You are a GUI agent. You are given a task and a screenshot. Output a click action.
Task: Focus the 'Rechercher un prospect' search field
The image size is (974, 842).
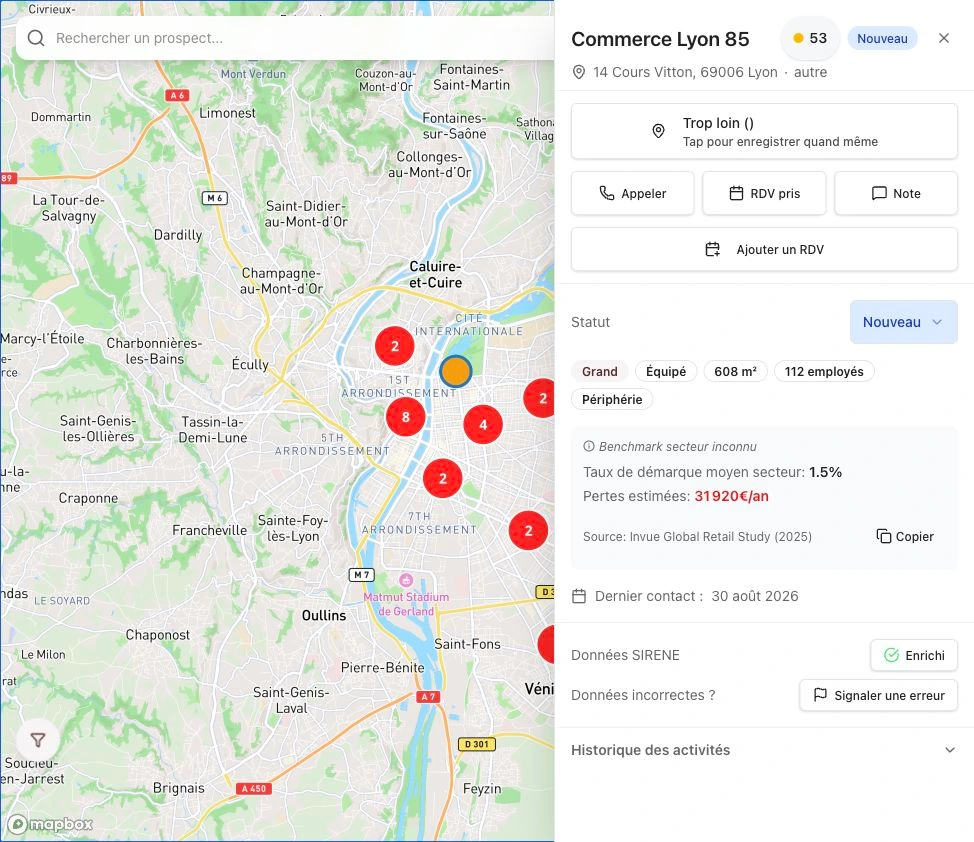286,38
